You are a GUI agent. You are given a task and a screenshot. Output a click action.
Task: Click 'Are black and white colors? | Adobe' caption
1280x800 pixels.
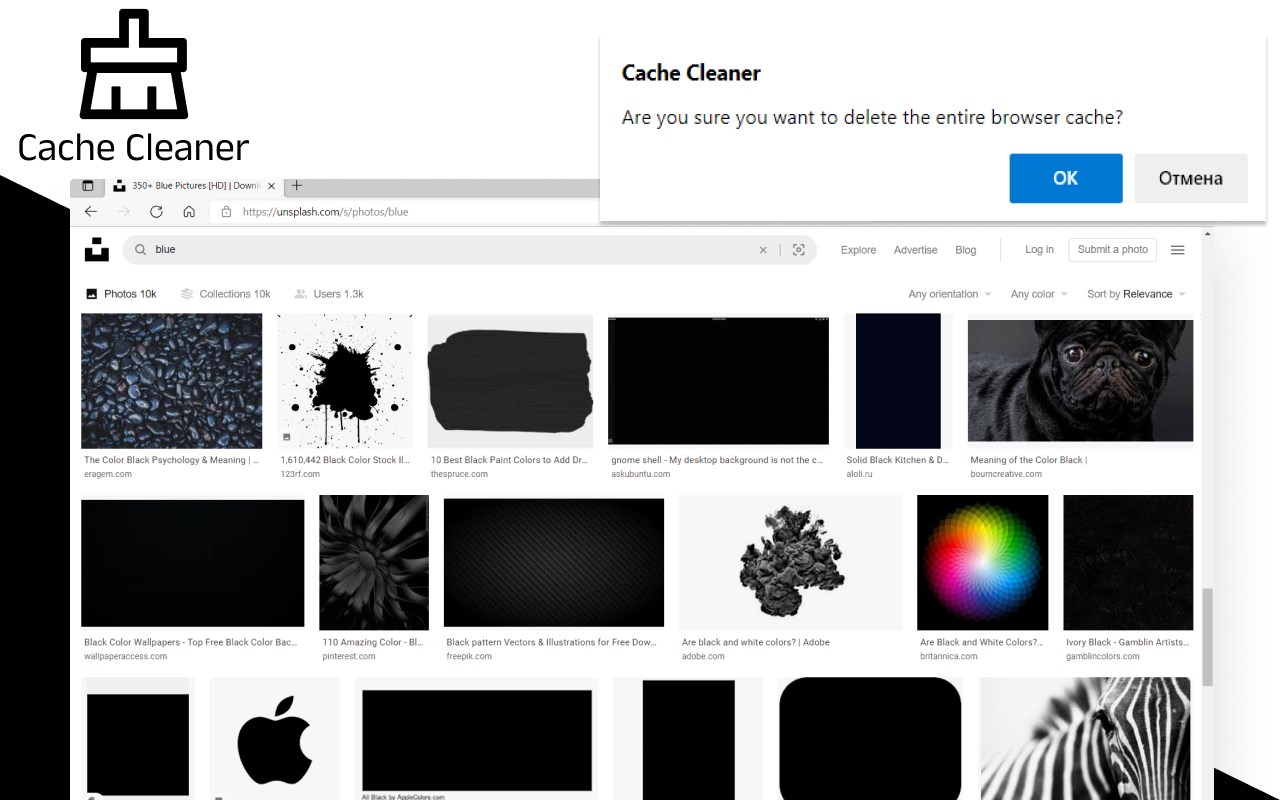[x=756, y=642]
